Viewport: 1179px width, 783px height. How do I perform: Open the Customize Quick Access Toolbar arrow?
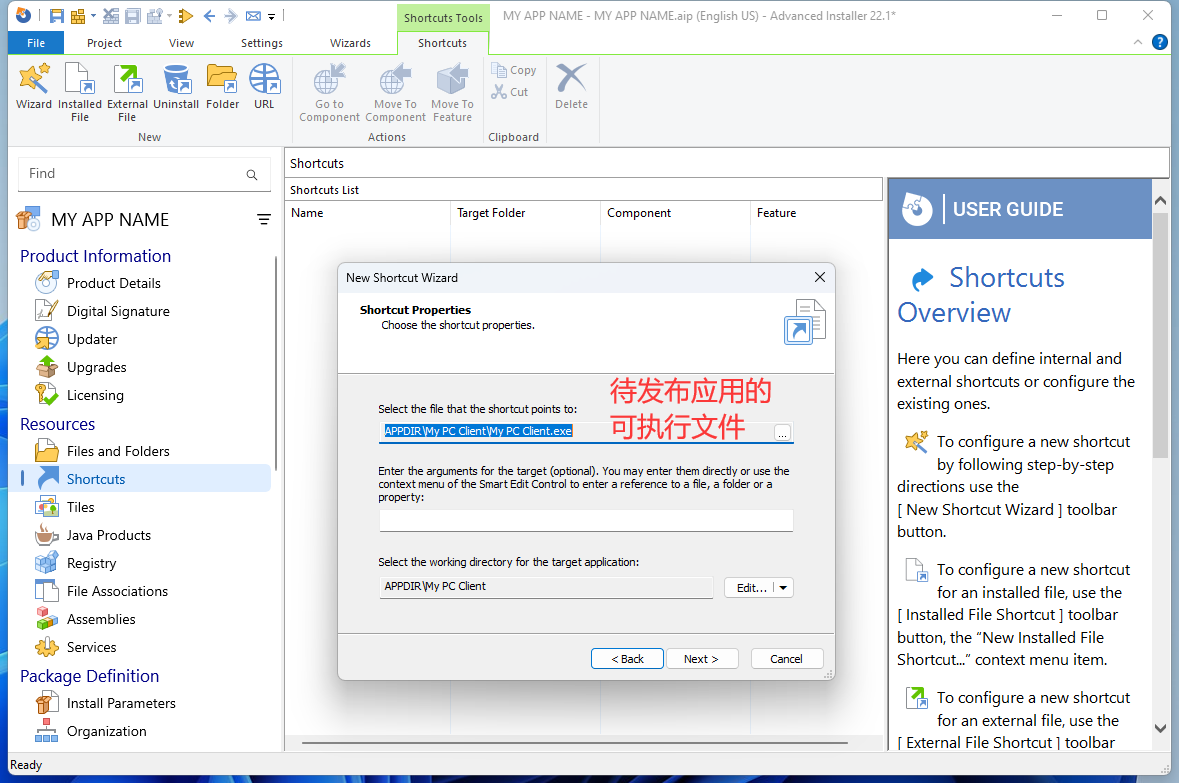pos(271,17)
